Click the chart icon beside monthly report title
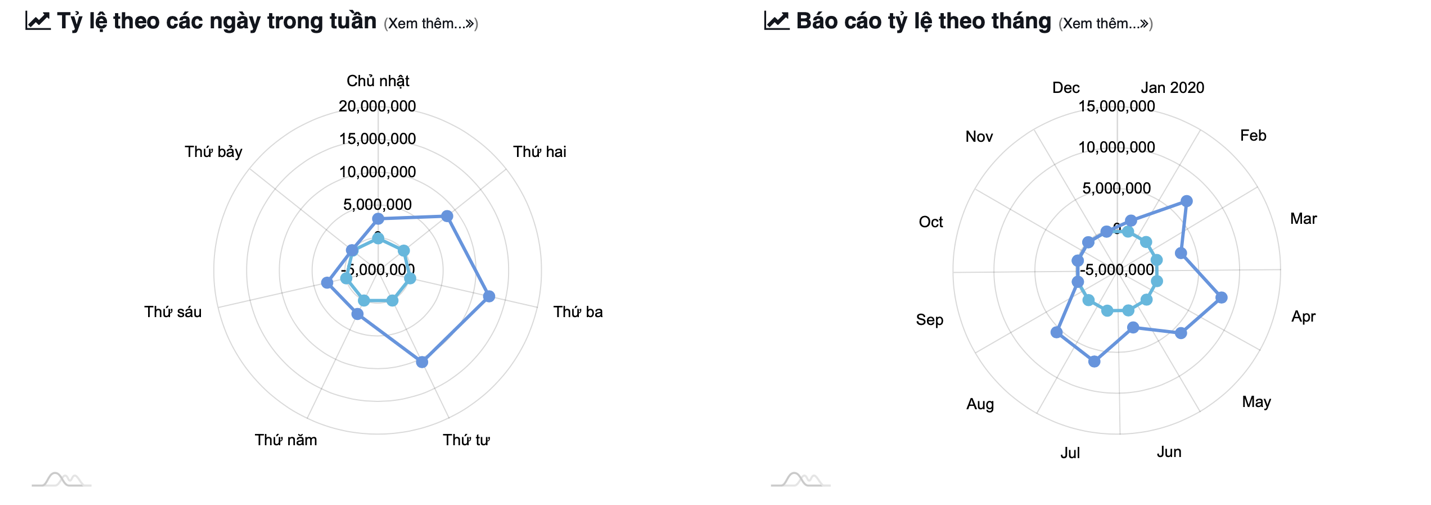The height and width of the screenshot is (505, 1431). (777, 20)
